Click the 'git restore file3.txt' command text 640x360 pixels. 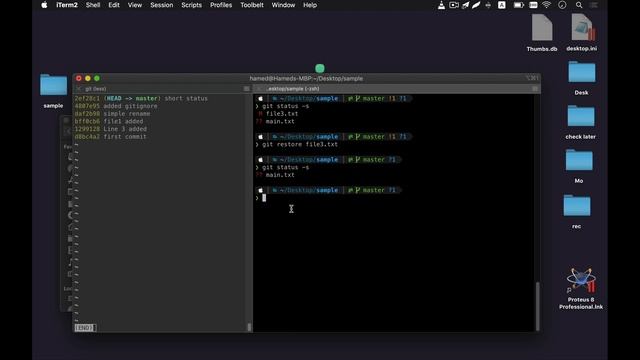click(300, 144)
